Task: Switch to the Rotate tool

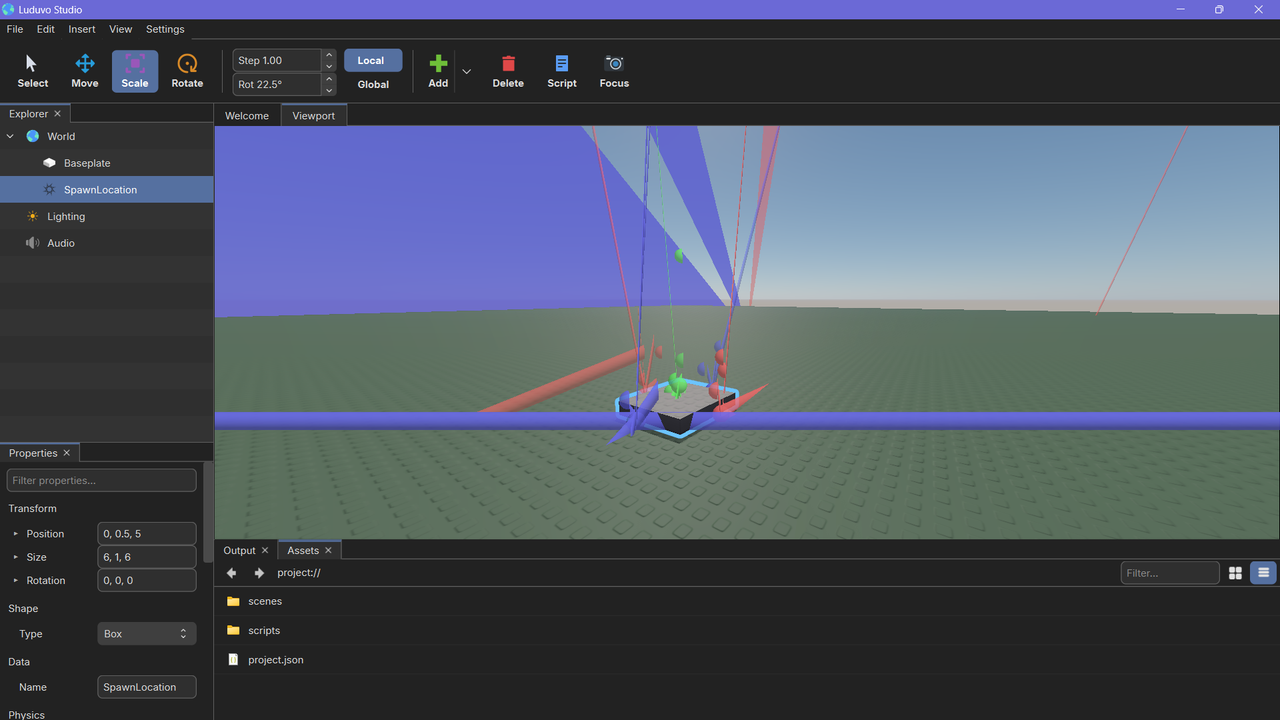Action: point(187,72)
